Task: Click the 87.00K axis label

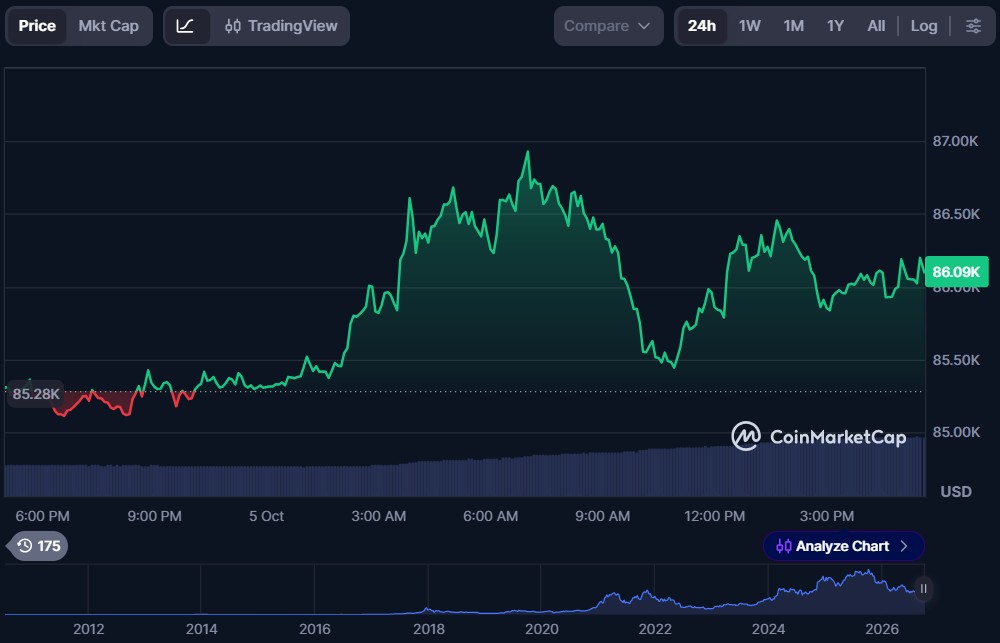Action: click(955, 141)
